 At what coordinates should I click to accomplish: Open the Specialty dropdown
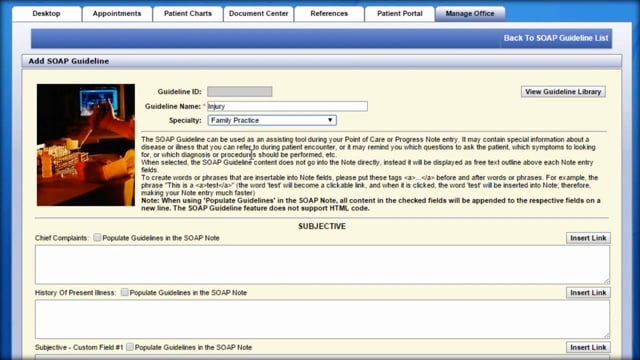pyautogui.click(x=272, y=120)
